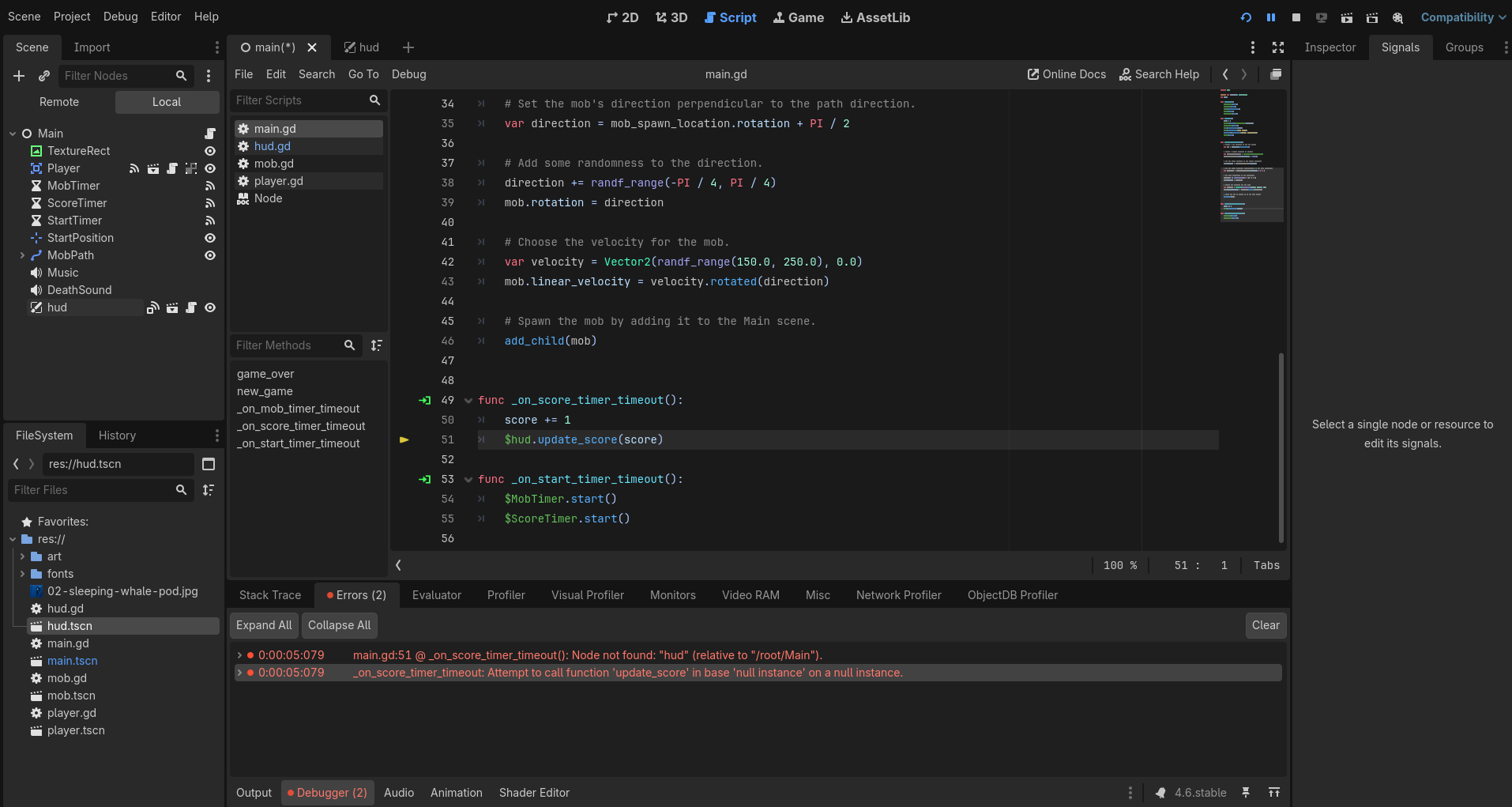1512x807 pixels.
Task: Open the script attached to Main node
Action: [x=210, y=134]
